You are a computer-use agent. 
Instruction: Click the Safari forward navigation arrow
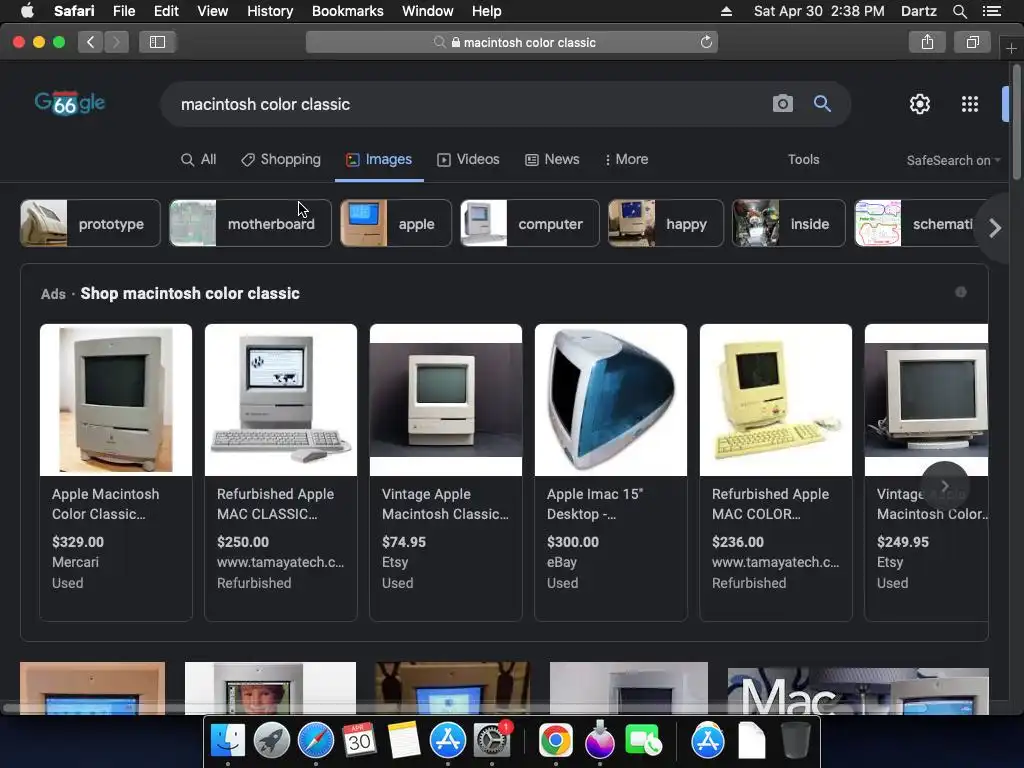(116, 42)
